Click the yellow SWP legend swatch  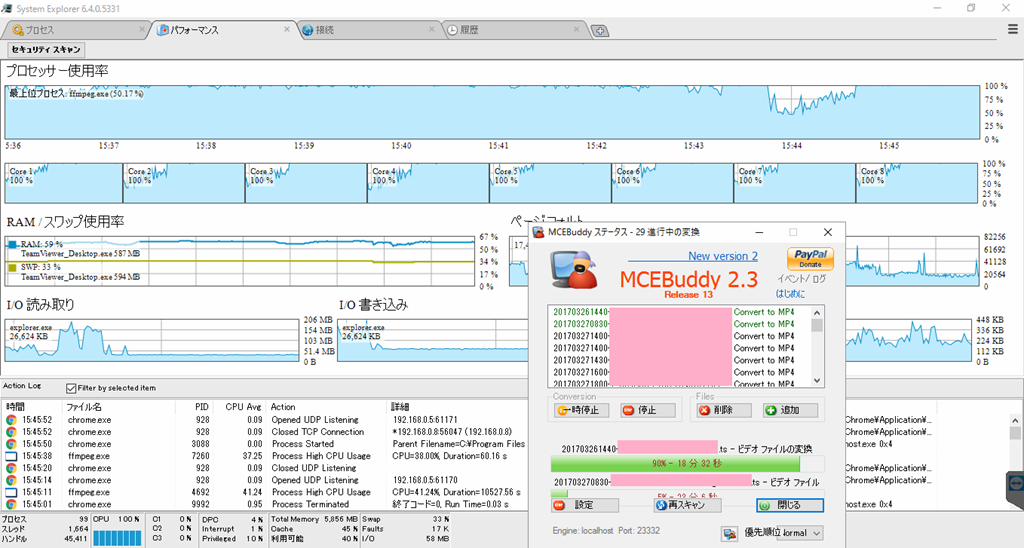(12, 267)
